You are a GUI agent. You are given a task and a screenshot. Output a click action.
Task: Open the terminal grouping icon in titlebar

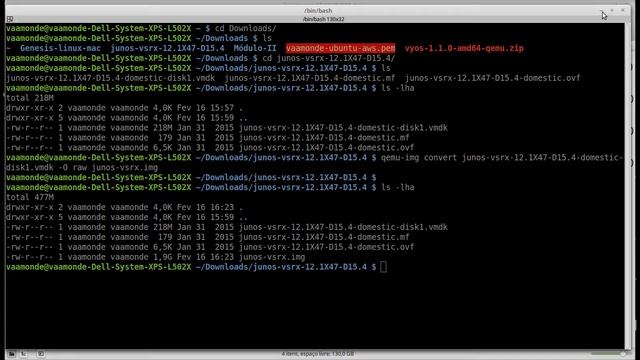coord(10,19)
